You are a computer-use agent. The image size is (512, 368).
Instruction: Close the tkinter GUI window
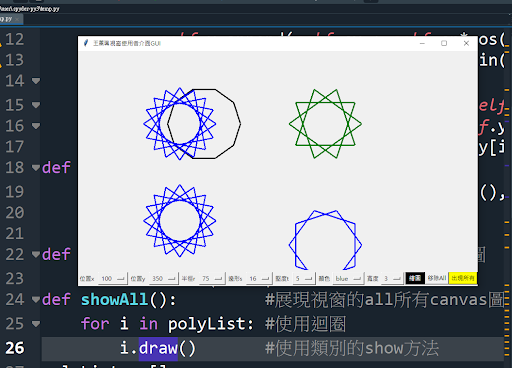tap(466, 43)
